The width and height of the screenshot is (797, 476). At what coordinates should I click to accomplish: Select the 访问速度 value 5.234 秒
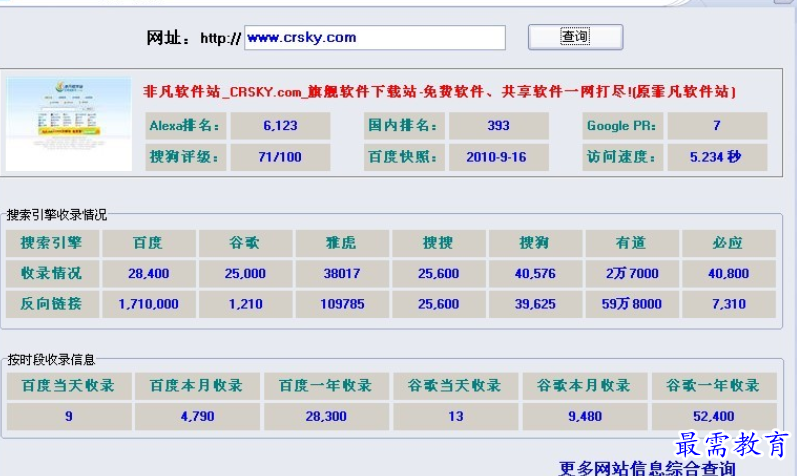(717, 157)
